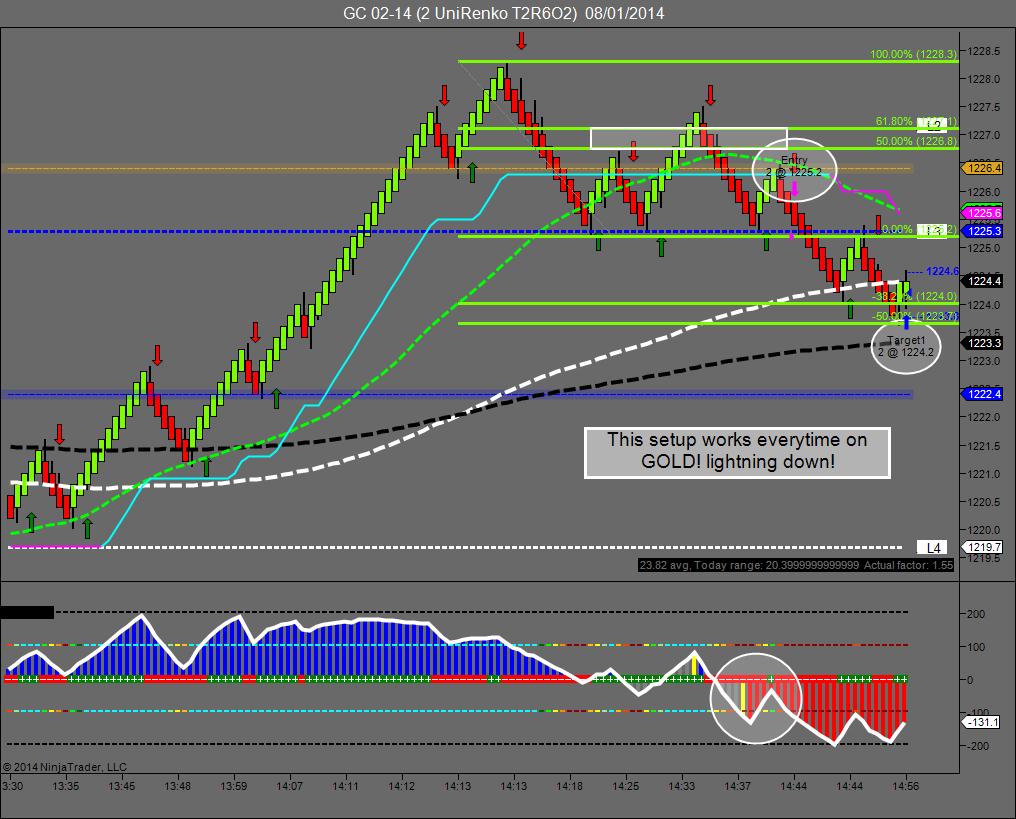Viewport: 1016px width, 819px height.
Task: Click the 50.00% (1226.8) Fibonacci label
Action: point(916,141)
